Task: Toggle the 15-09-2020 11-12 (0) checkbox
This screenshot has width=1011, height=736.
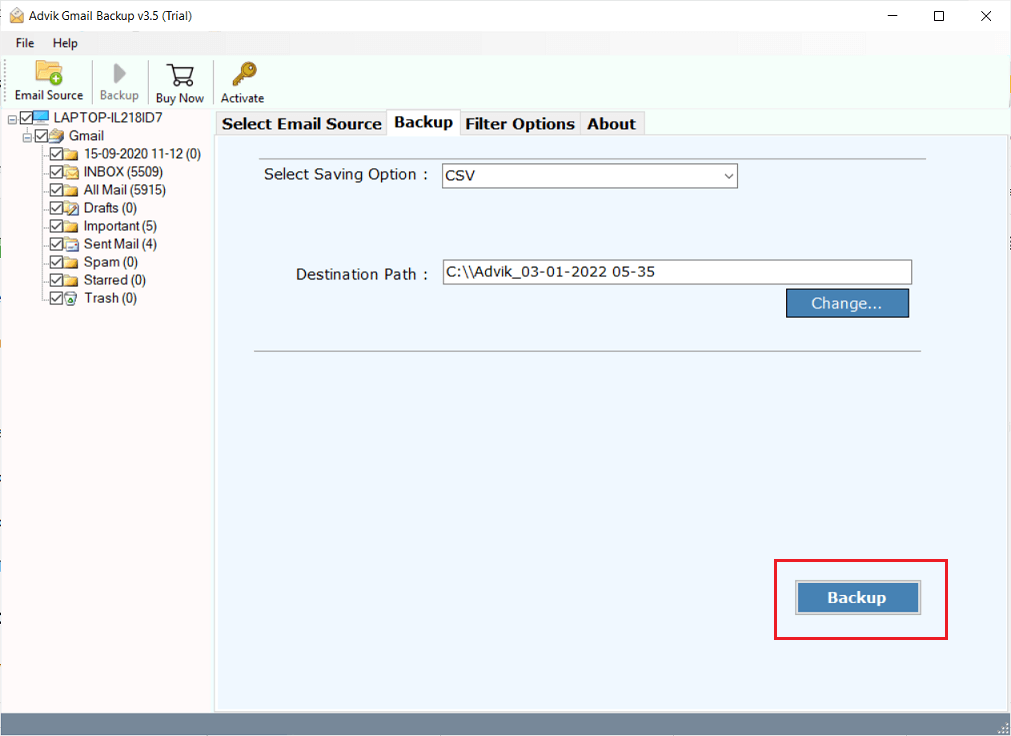Action: [x=56, y=154]
